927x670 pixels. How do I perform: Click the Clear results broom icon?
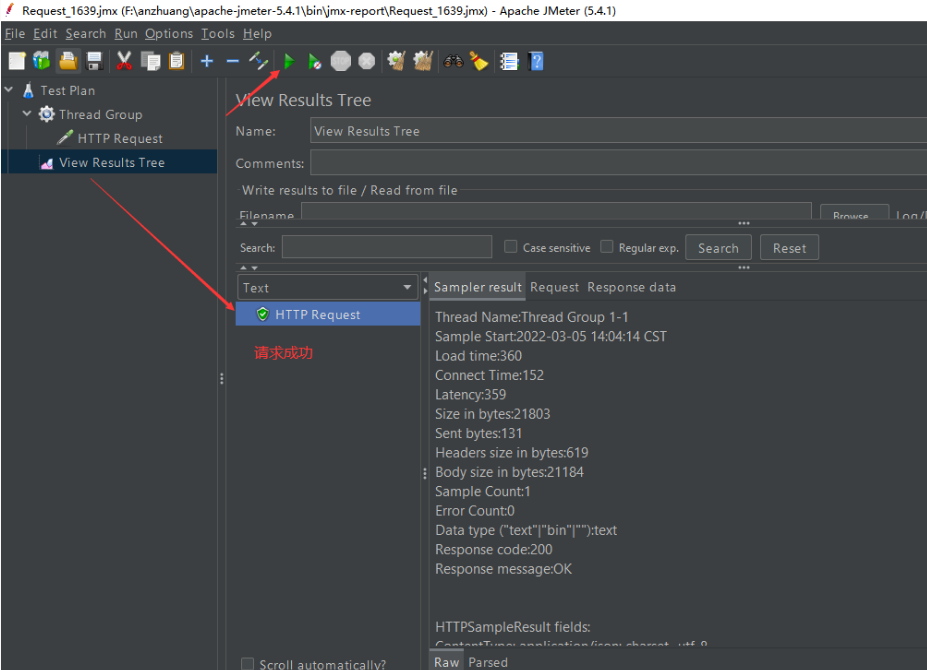click(x=396, y=61)
